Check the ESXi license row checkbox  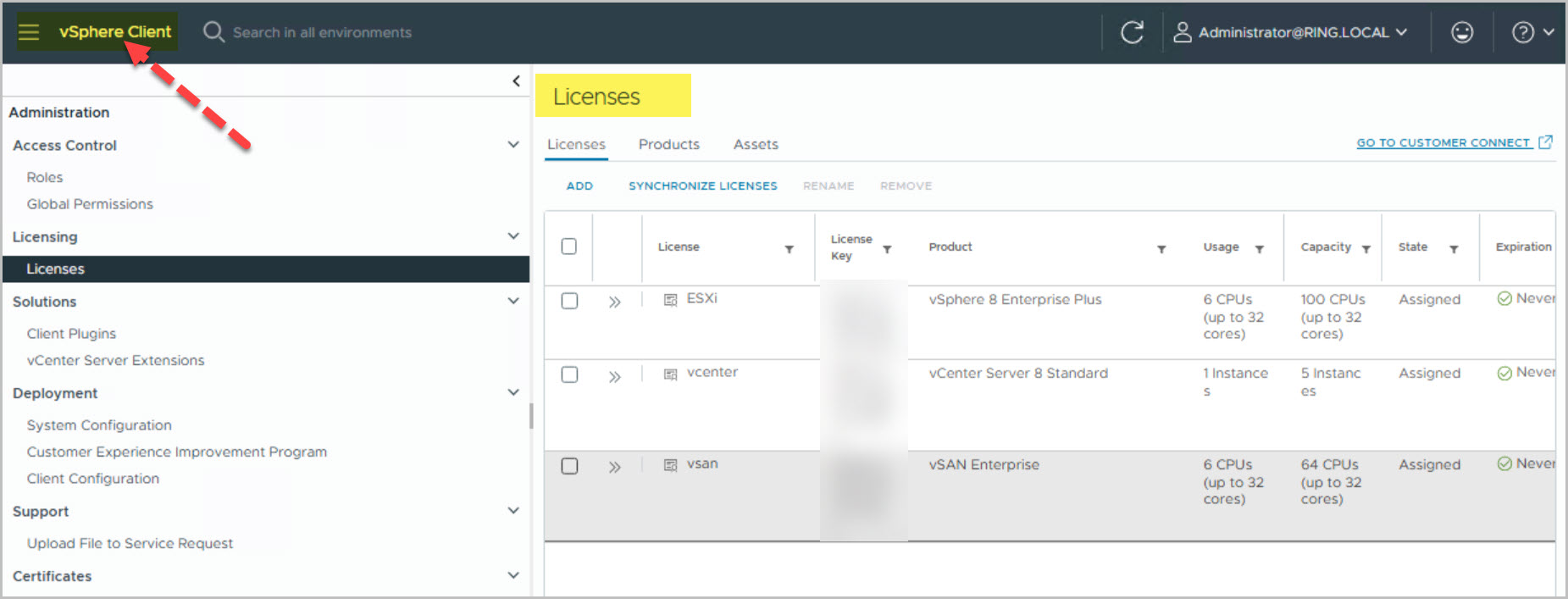(569, 301)
